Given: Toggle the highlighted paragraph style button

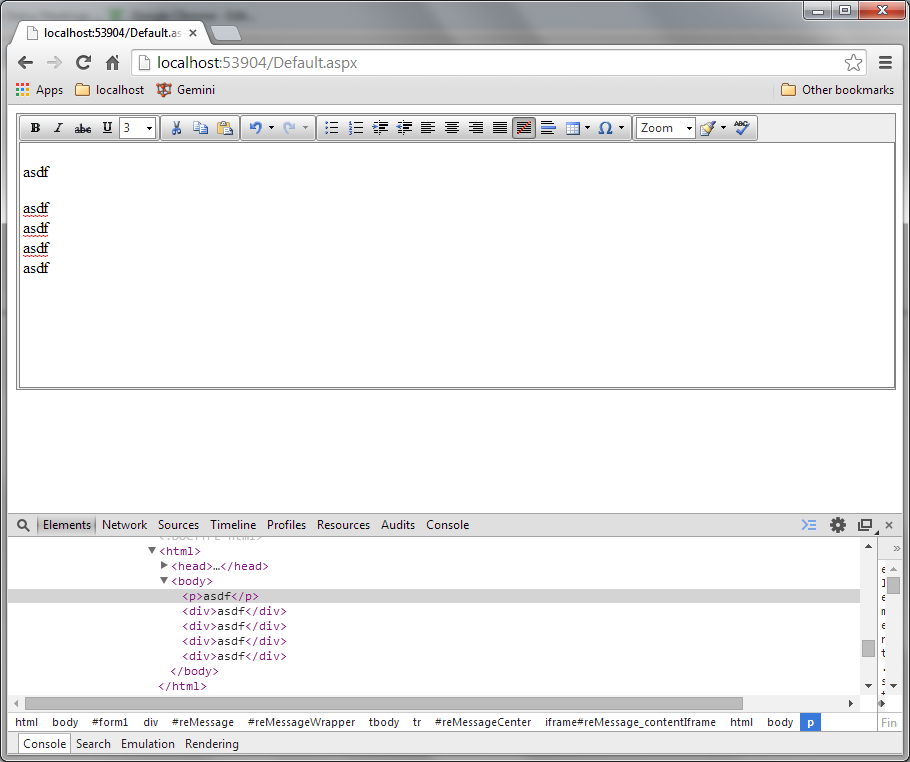Looking at the screenshot, I should pyautogui.click(x=523, y=128).
